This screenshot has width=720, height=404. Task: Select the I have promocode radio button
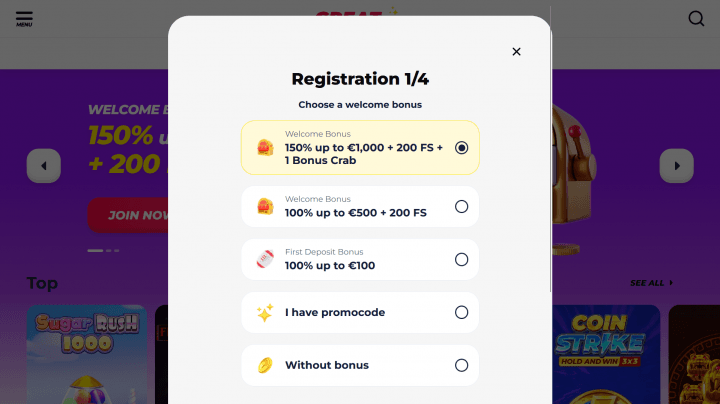coord(461,313)
